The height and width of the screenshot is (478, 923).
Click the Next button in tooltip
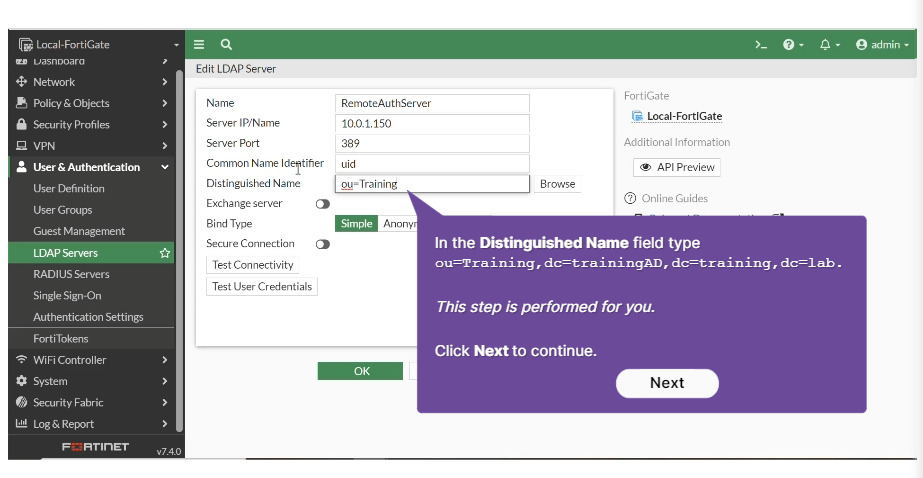[x=667, y=383]
